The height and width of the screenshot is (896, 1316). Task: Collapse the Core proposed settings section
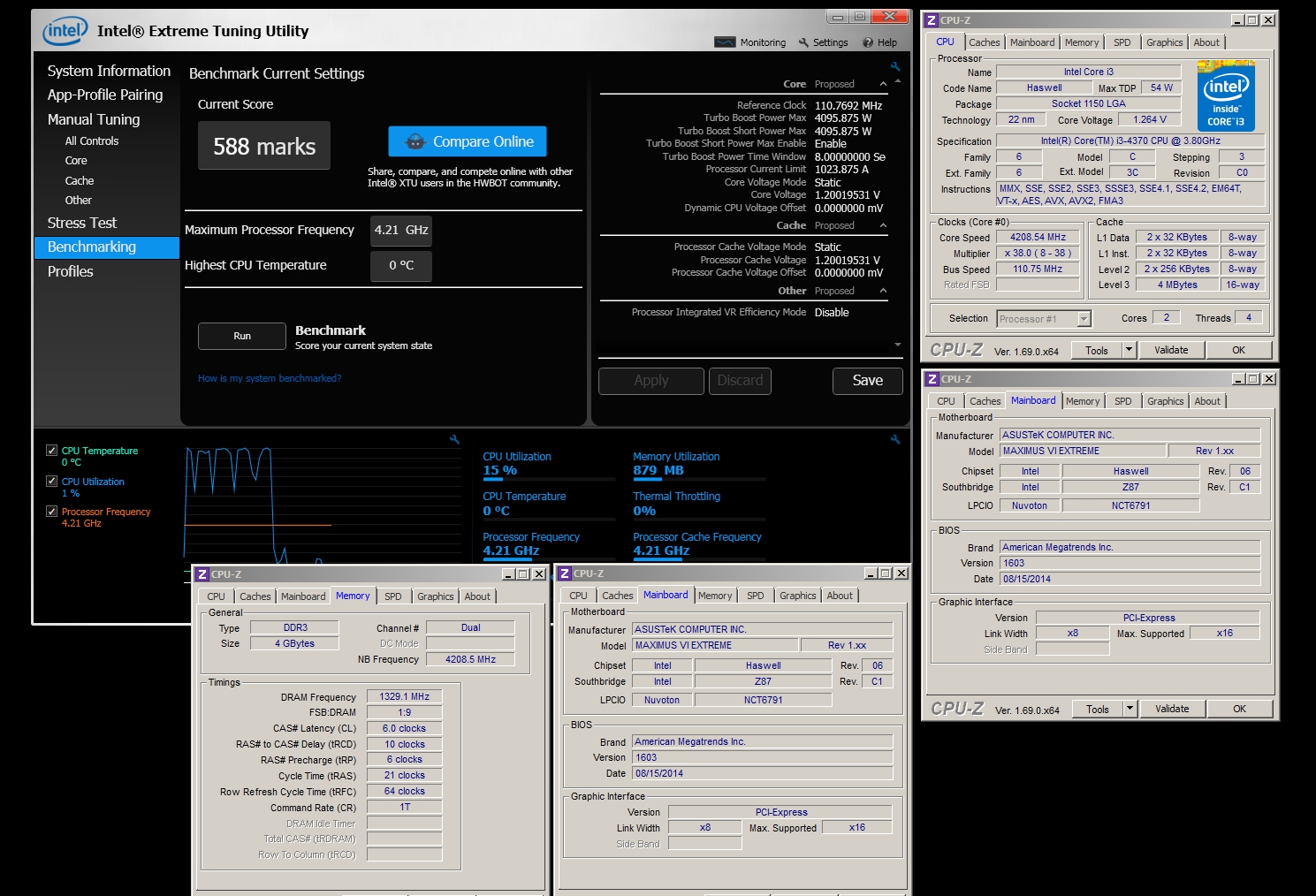click(x=883, y=84)
